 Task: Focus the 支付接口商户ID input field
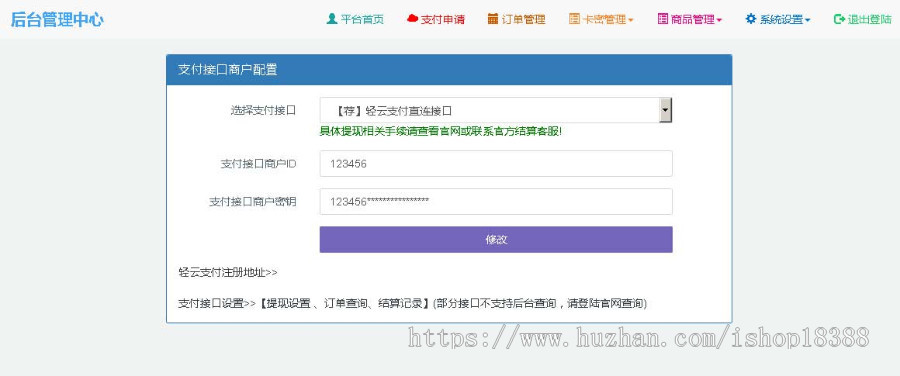click(496, 164)
